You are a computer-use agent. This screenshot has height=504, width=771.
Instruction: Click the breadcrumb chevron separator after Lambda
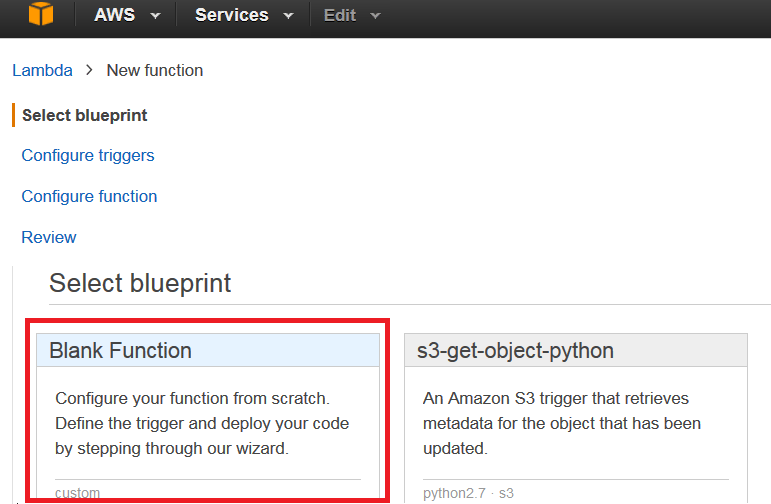tap(89, 70)
